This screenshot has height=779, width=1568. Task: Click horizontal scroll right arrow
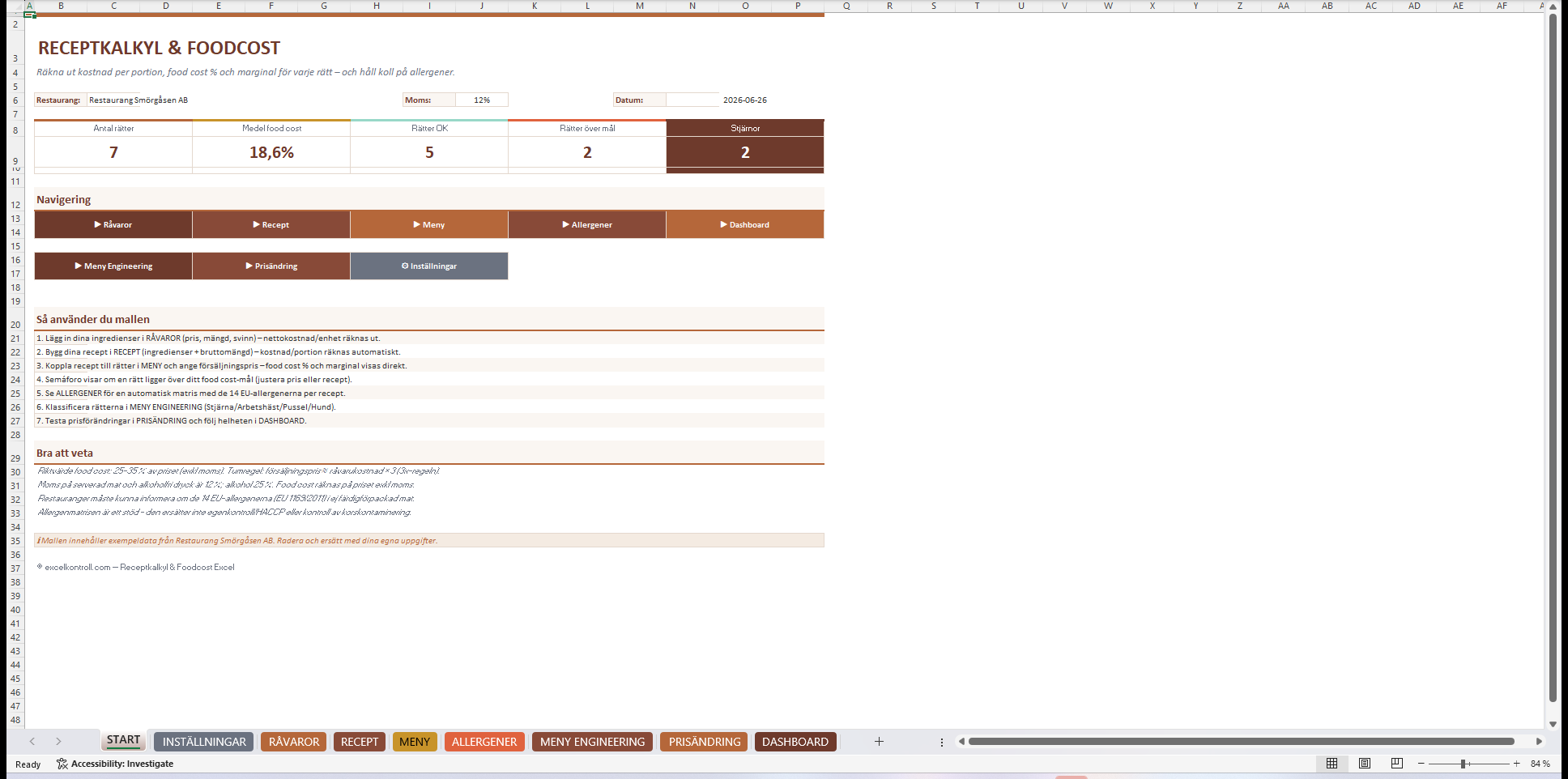(x=1539, y=742)
